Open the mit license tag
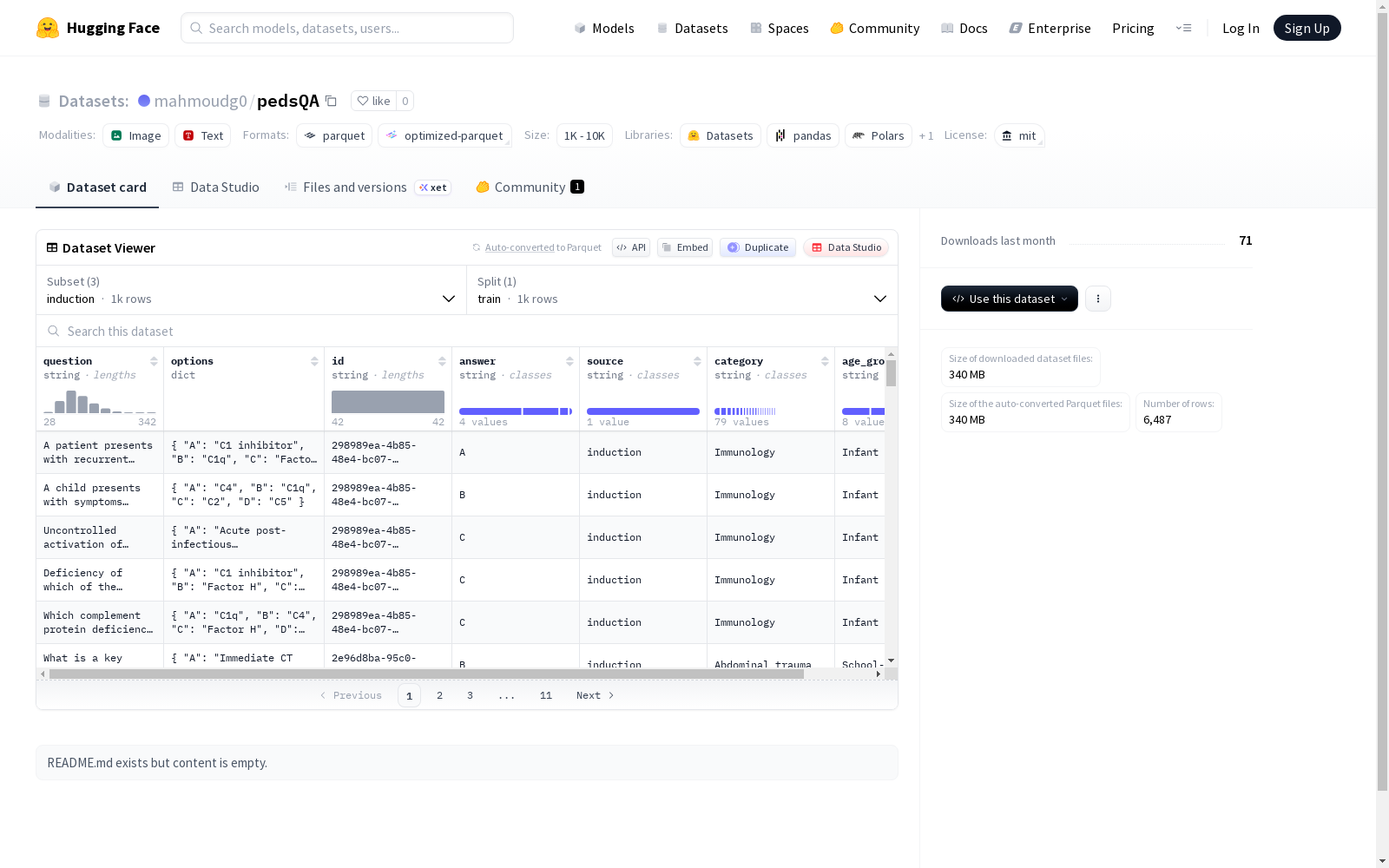Image resolution: width=1389 pixels, height=868 pixels. (1019, 135)
